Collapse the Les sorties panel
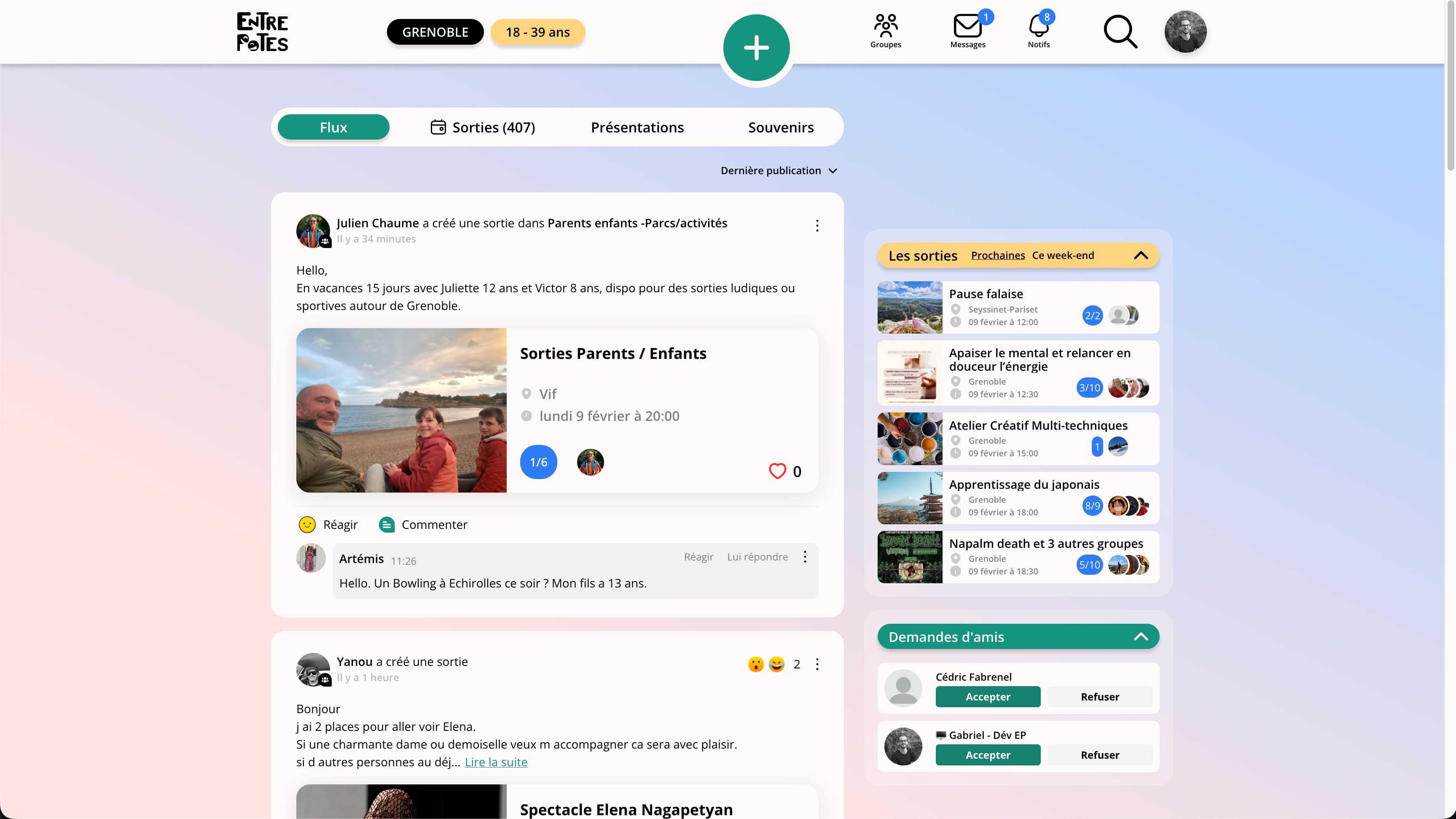Image resolution: width=1456 pixels, height=819 pixels. pos(1141,255)
